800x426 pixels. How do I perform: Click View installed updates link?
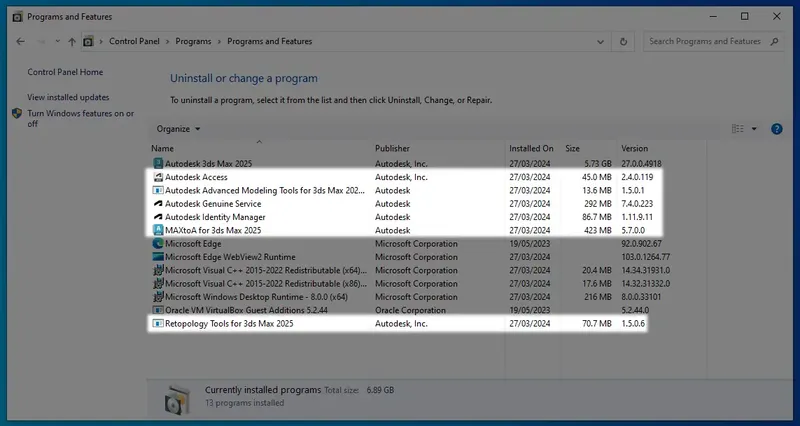tap(68, 97)
